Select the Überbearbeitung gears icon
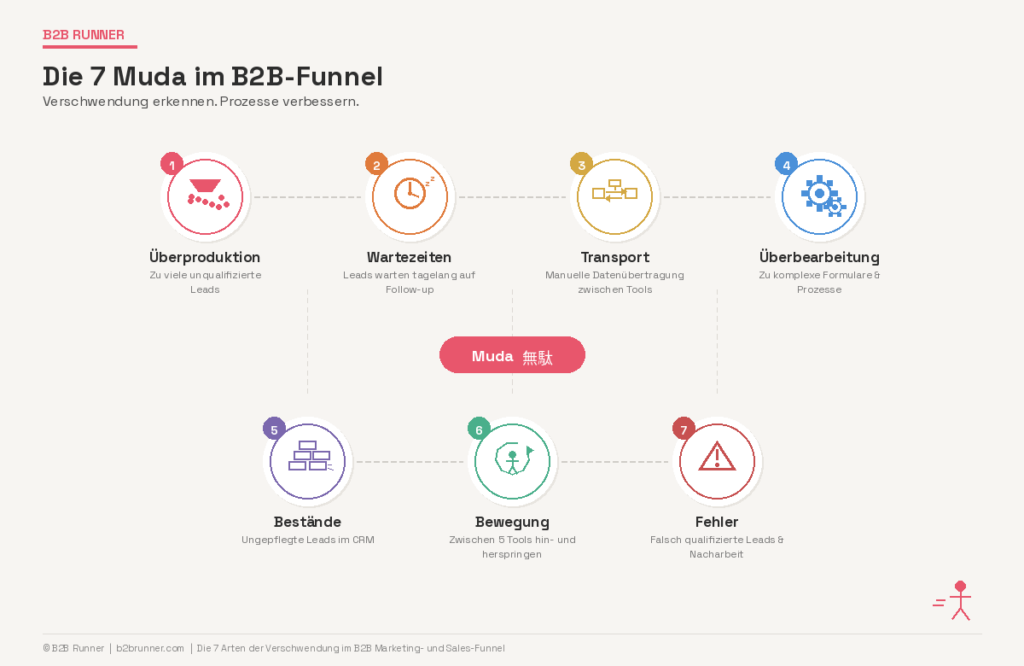The image size is (1024, 666). coord(819,196)
